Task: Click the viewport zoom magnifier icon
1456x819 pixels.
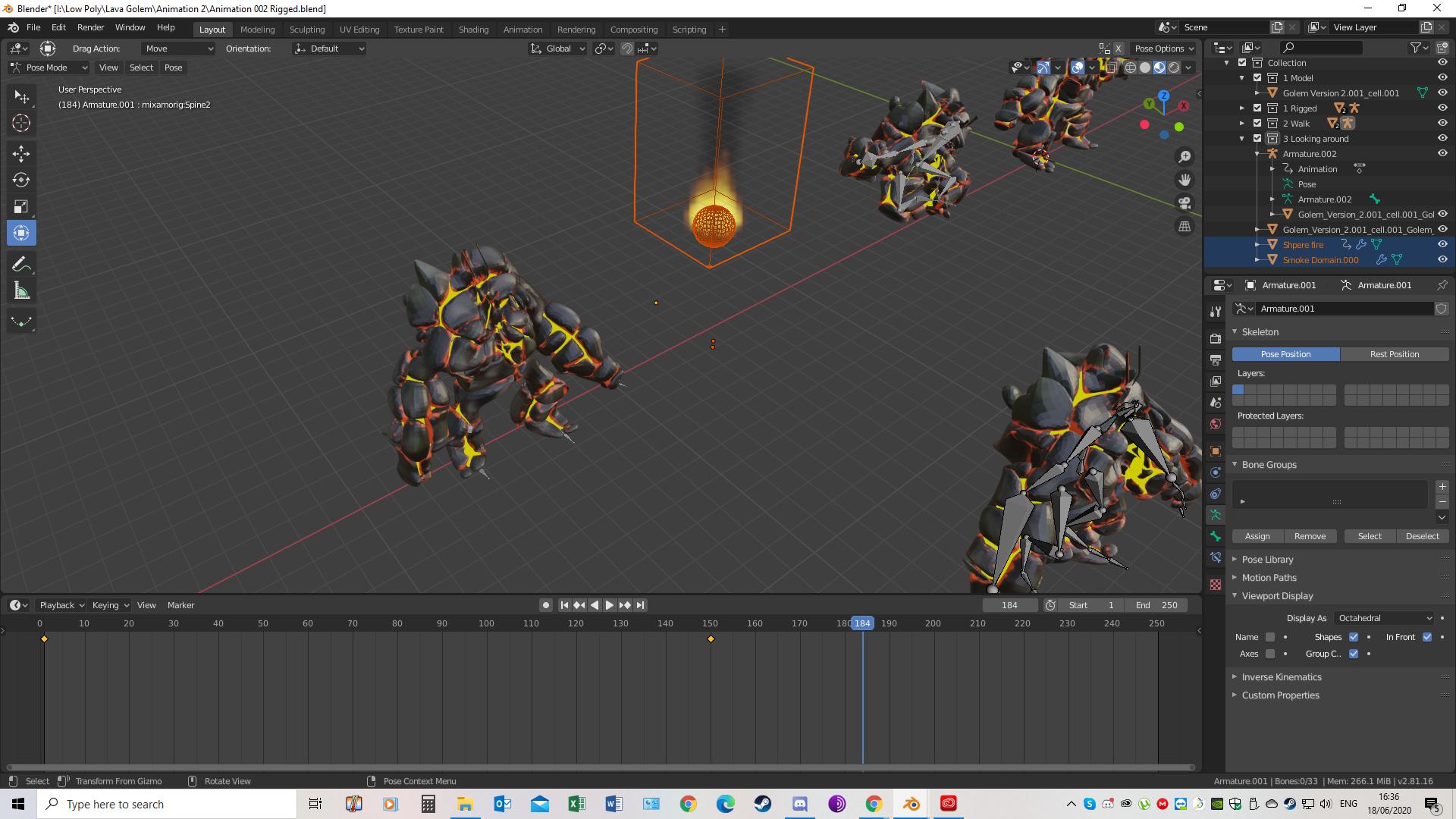Action: click(1185, 157)
